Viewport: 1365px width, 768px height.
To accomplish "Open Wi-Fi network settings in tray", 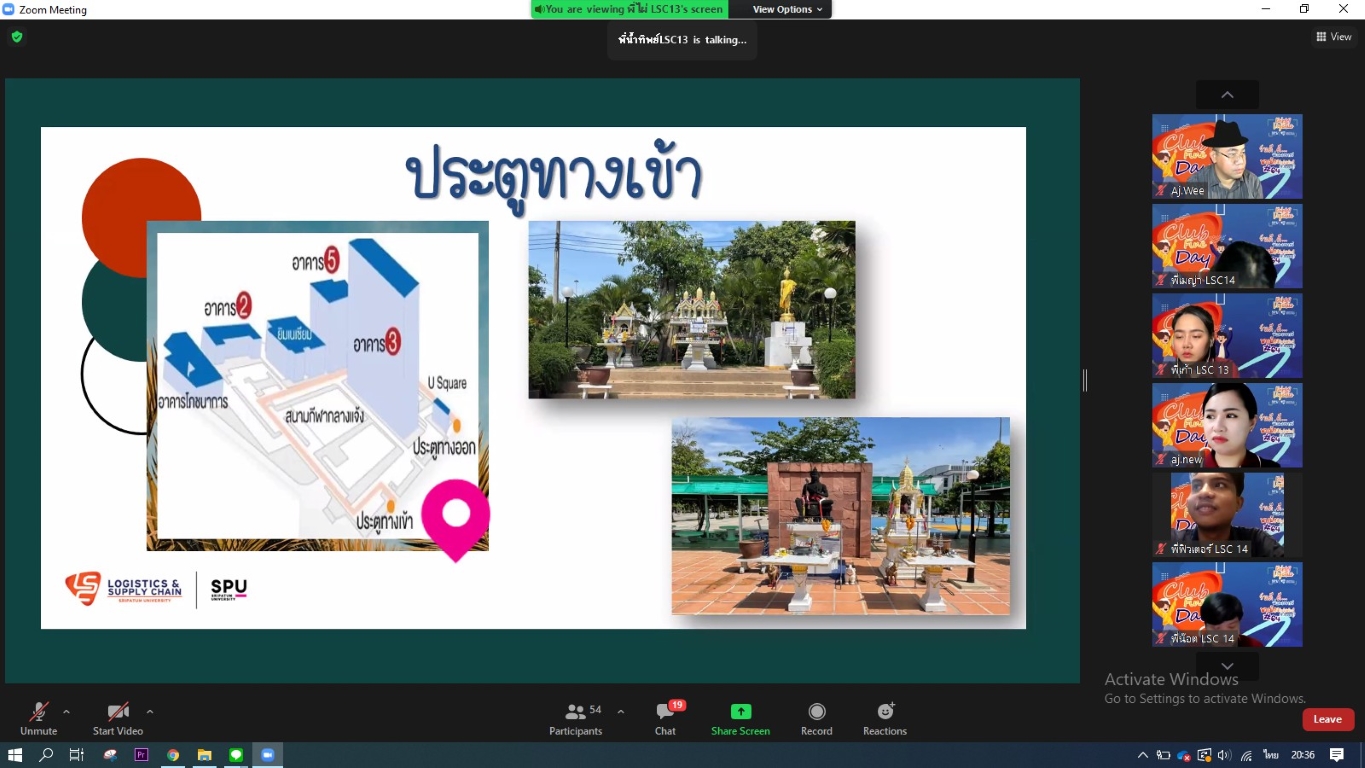I will pyautogui.click(x=1247, y=755).
